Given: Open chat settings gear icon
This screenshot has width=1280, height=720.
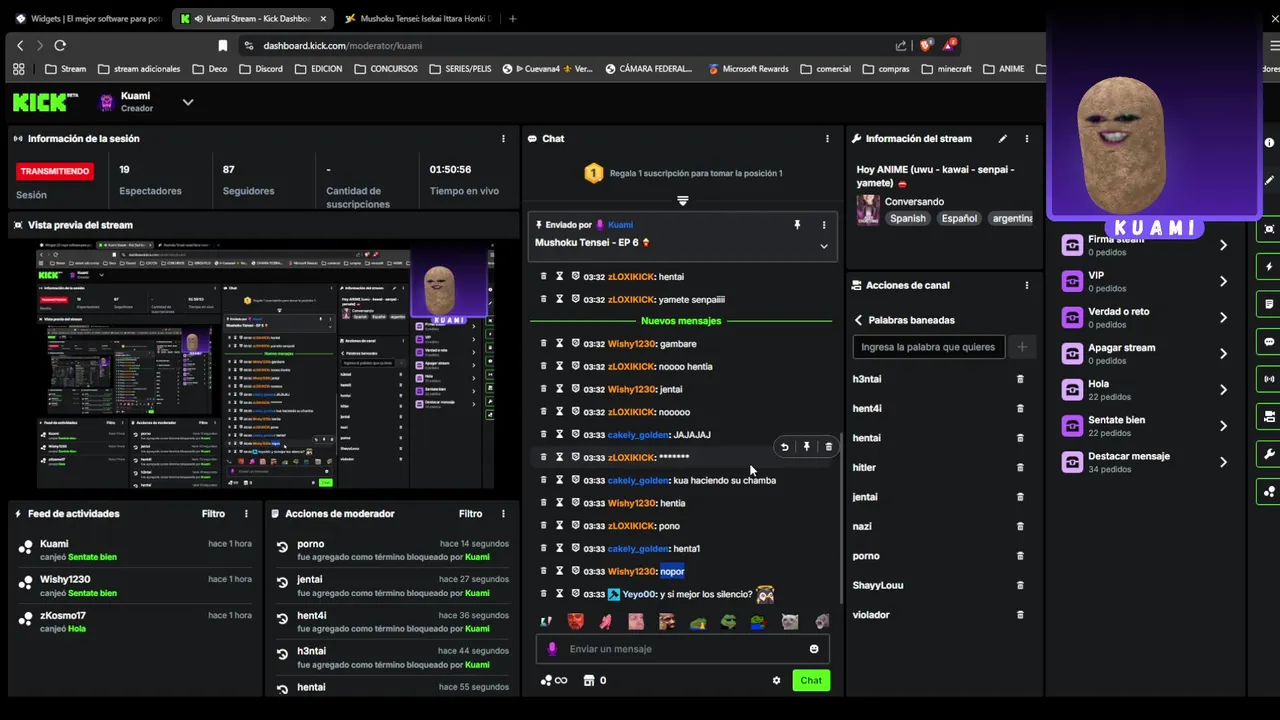Looking at the screenshot, I should click(x=776, y=681).
